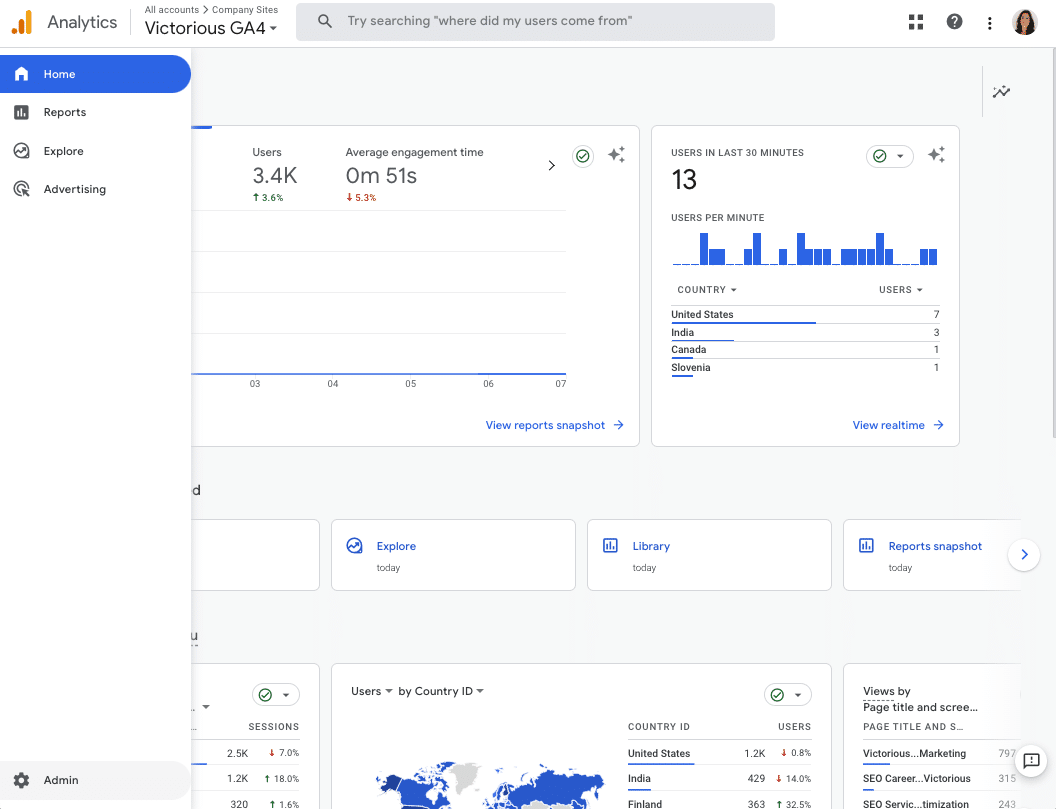Open the Google apps grid
The height and width of the screenshot is (809, 1056).
click(916, 22)
